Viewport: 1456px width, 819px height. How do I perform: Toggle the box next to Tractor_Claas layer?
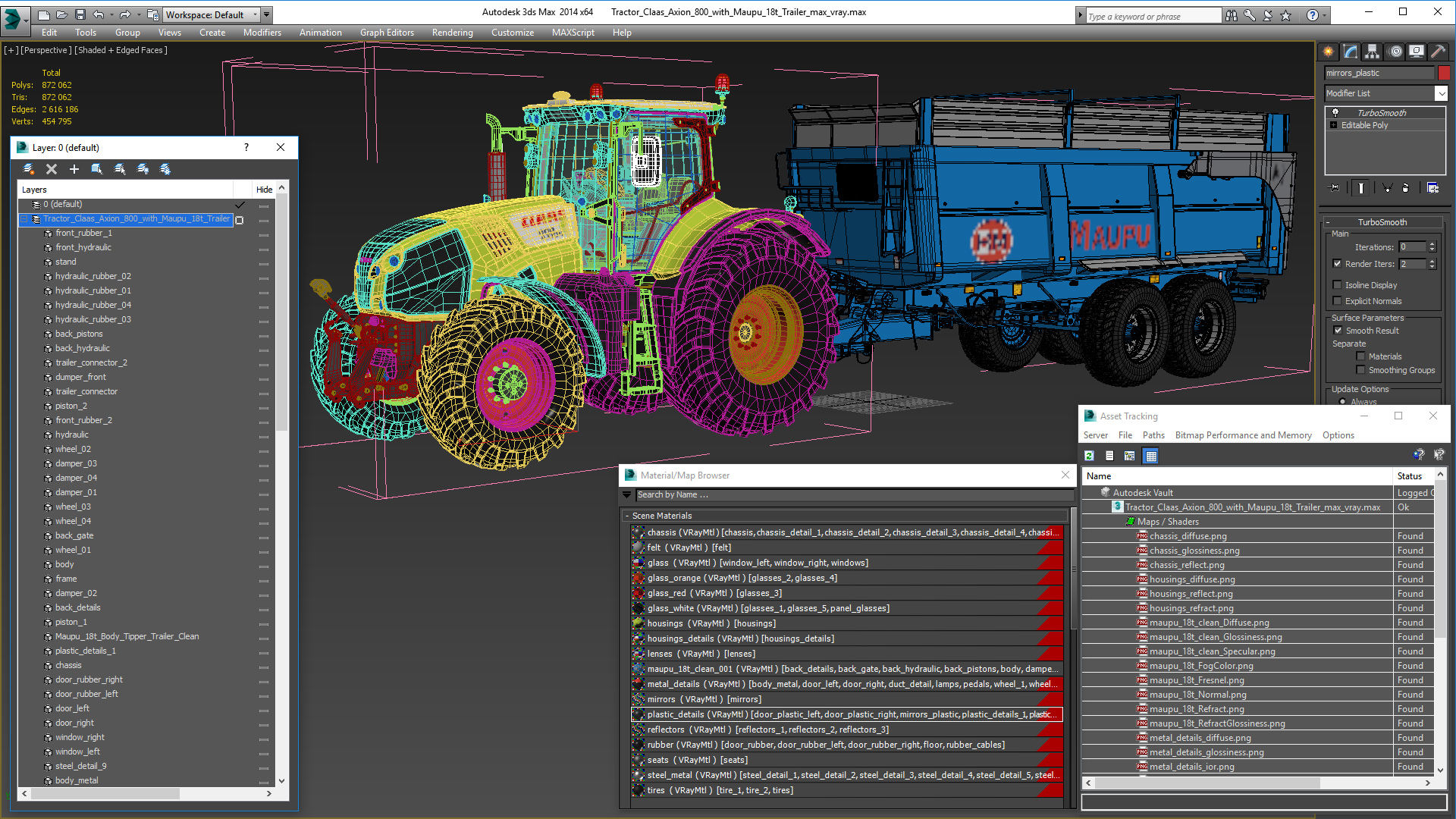pos(240,220)
